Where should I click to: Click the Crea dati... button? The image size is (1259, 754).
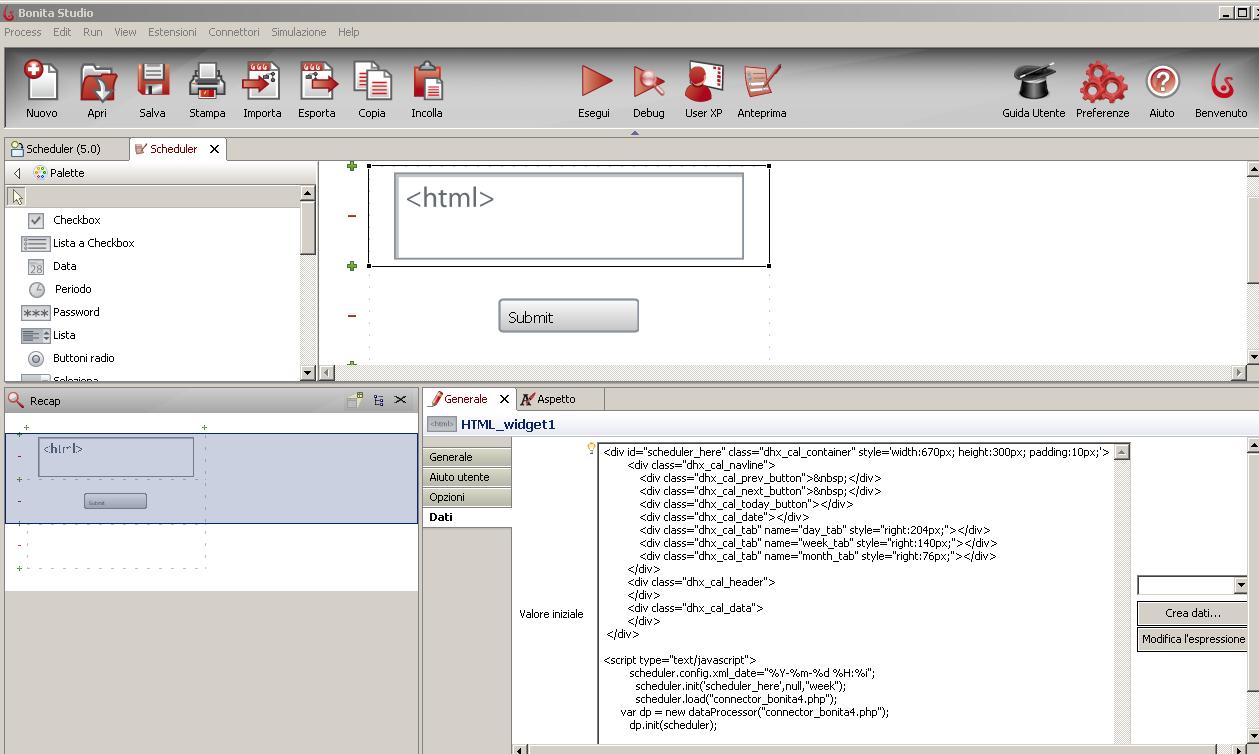coord(1192,613)
